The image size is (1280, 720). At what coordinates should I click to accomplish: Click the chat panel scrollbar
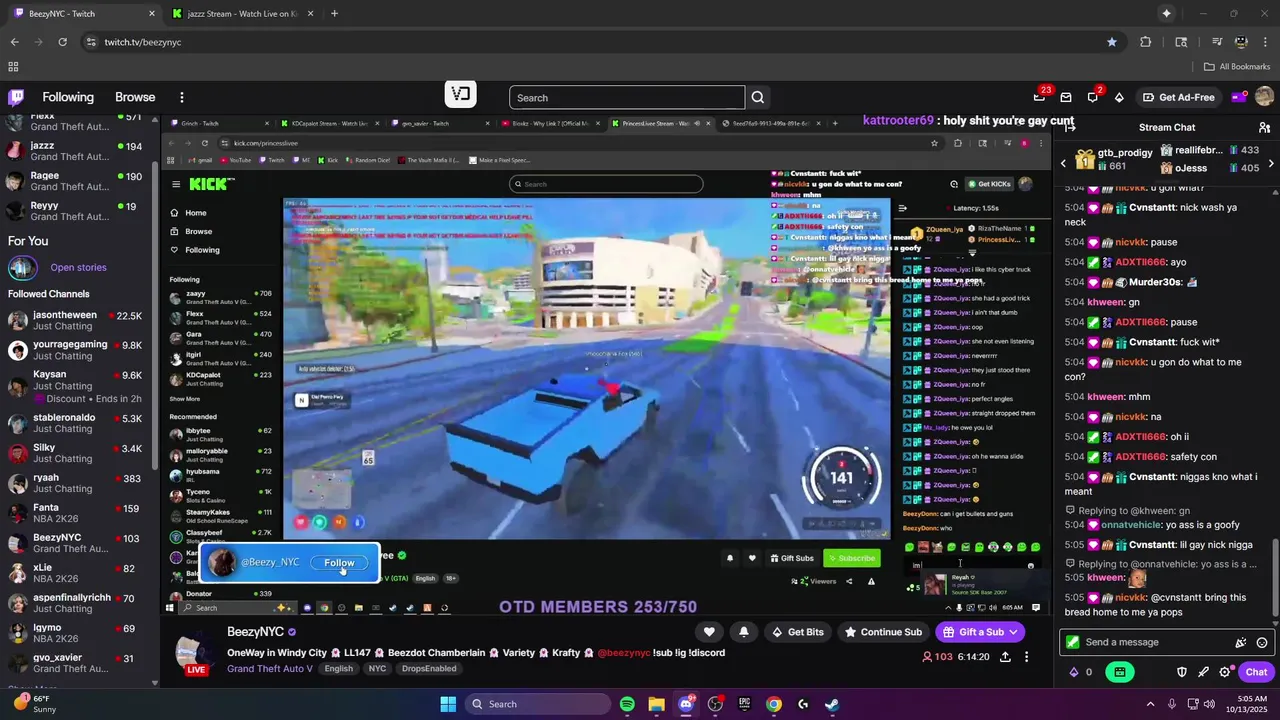tap(1275, 579)
